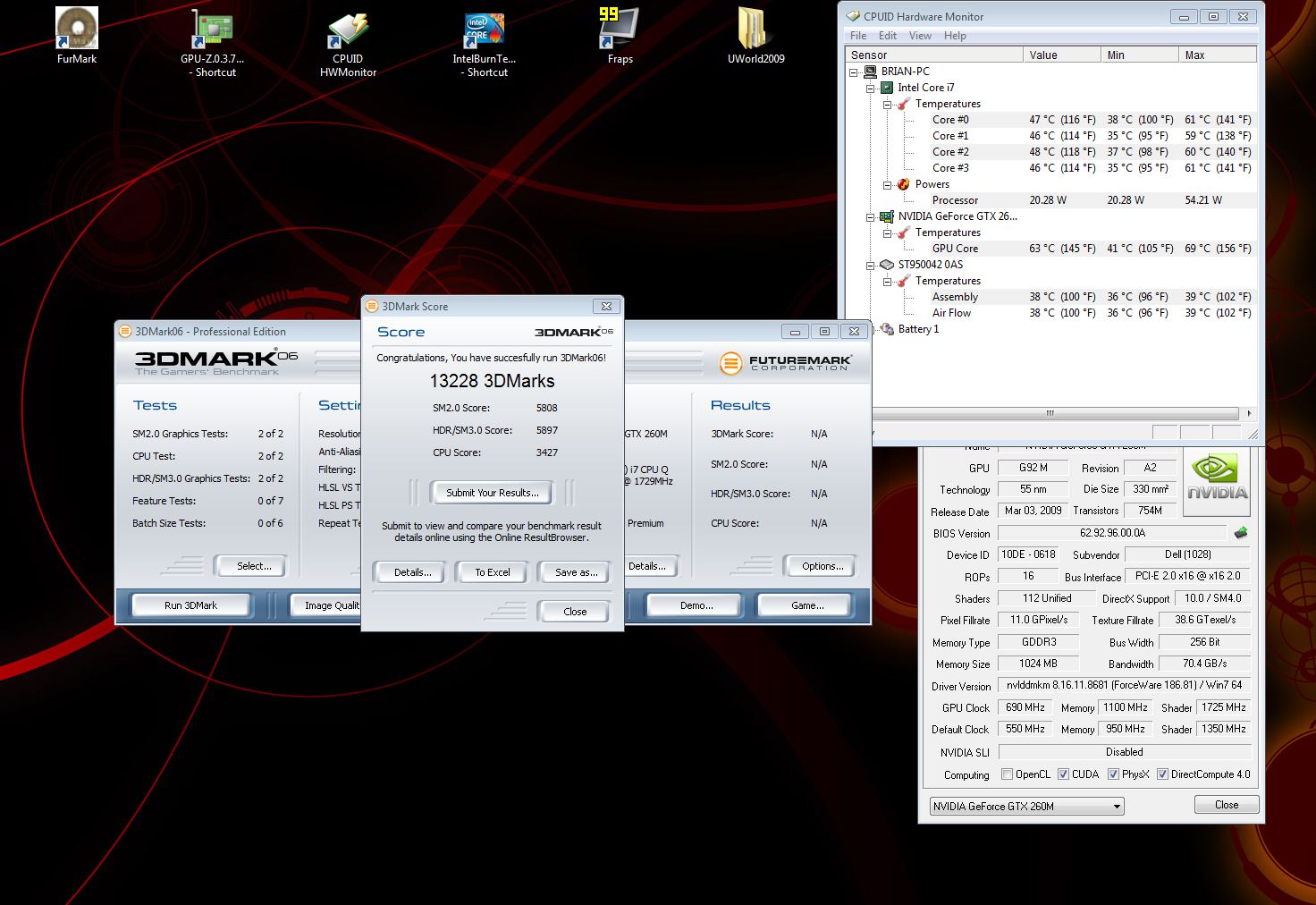The width and height of the screenshot is (1316, 905).
Task: Select the Processor power row
Action: pyautogui.click(x=1092, y=200)
